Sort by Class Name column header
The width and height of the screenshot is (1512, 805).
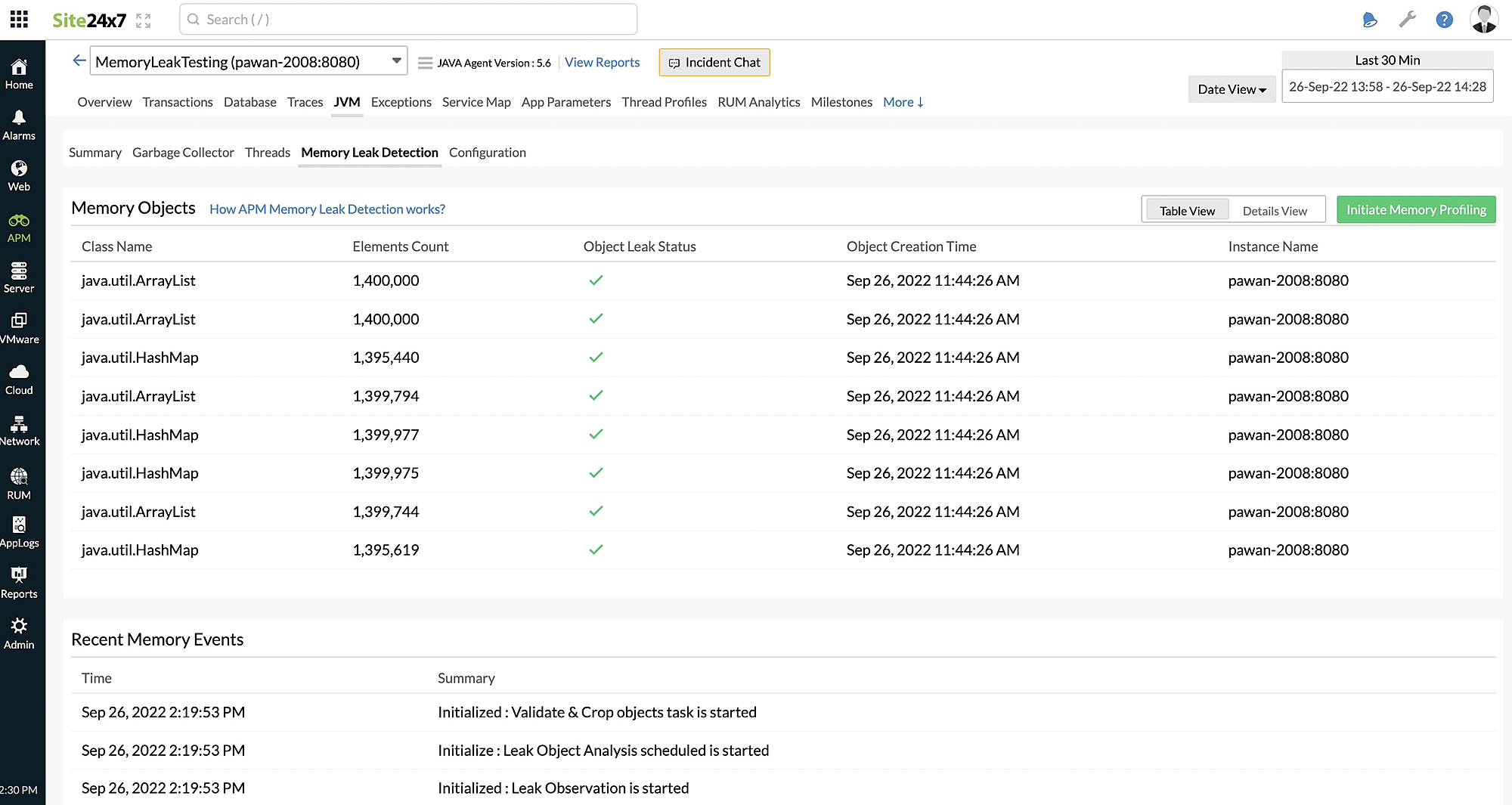click(117, 246)
